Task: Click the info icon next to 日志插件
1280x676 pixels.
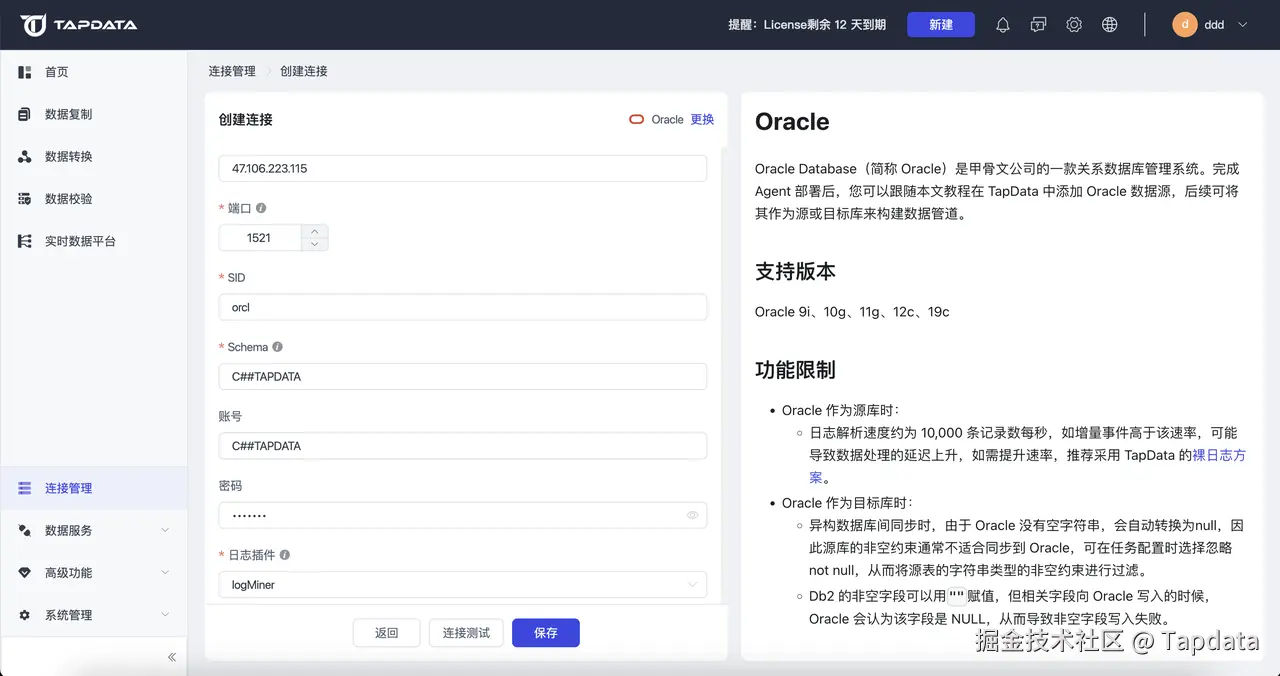Action: click(x=285, y=555)
